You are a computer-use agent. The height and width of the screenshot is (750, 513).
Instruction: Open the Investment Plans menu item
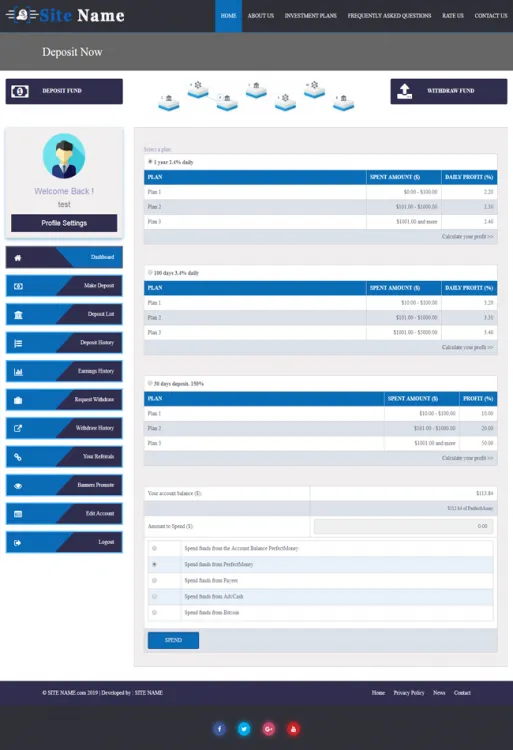[311, 16]
